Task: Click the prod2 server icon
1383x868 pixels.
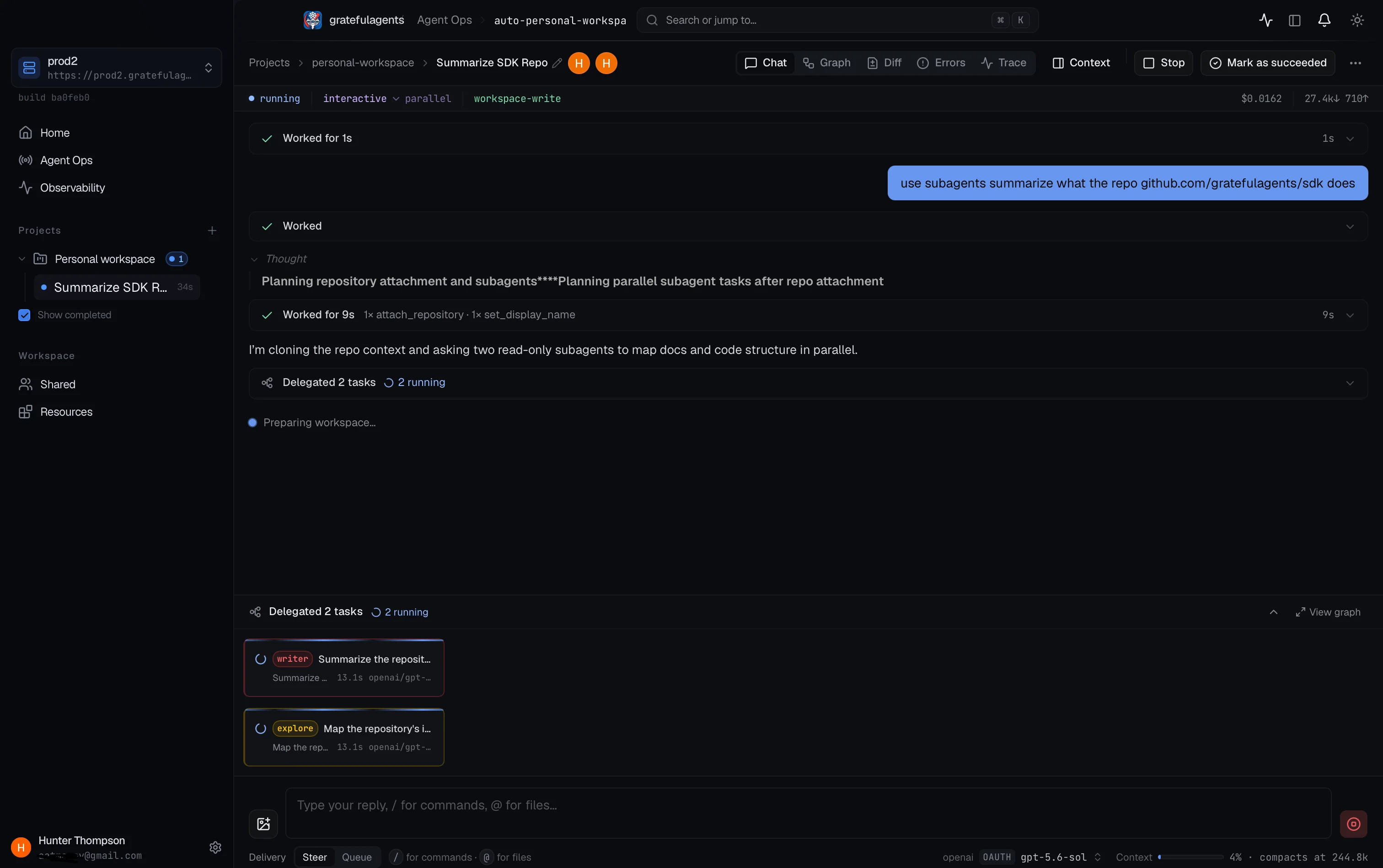Action: coord(29,68)
